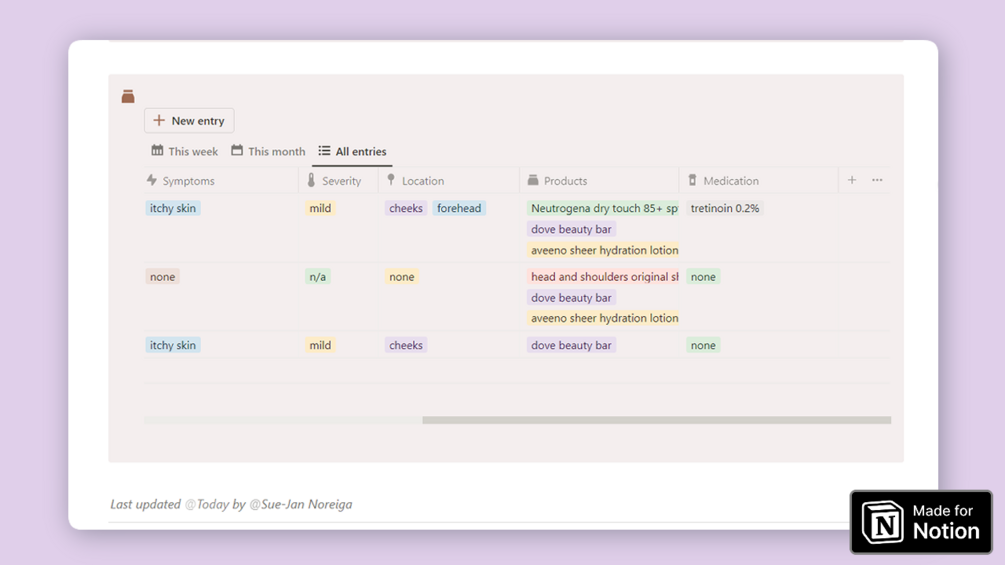Open the Severity column header menu
Viewport: 1005px width, 565px height.
[341, 181]
